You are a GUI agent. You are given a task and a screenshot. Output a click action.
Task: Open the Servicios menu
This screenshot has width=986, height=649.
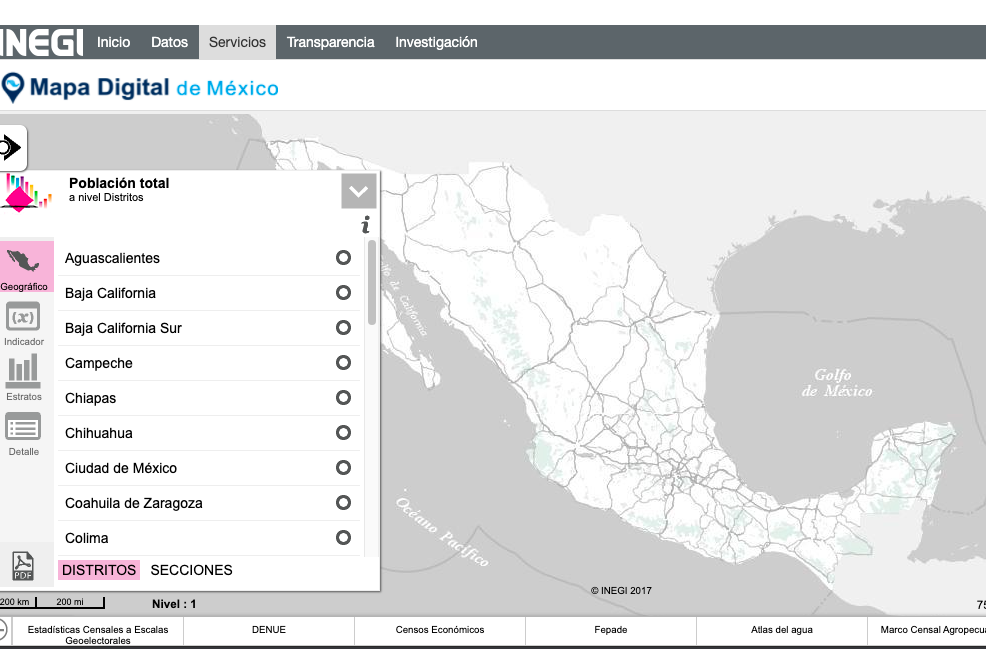[237, 42]
